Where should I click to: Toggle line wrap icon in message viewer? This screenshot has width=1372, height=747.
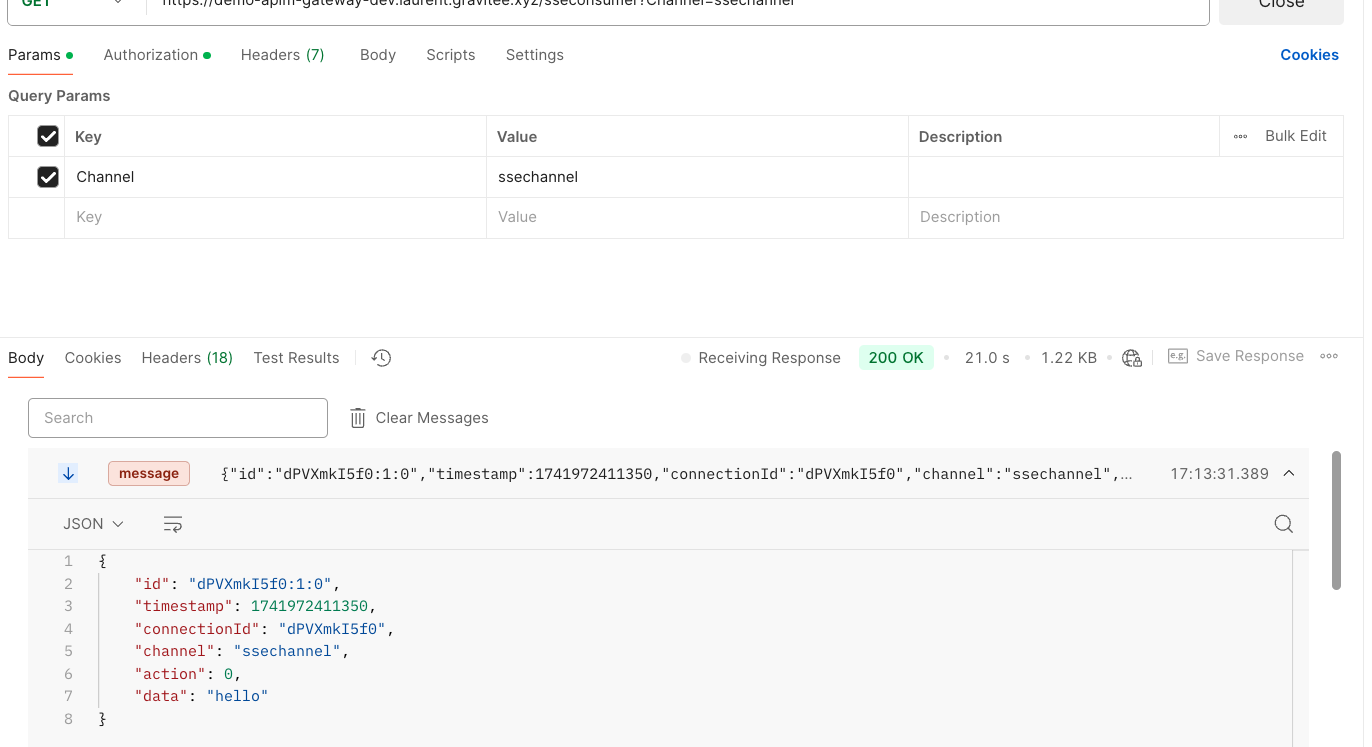click(x=173, y=524)
